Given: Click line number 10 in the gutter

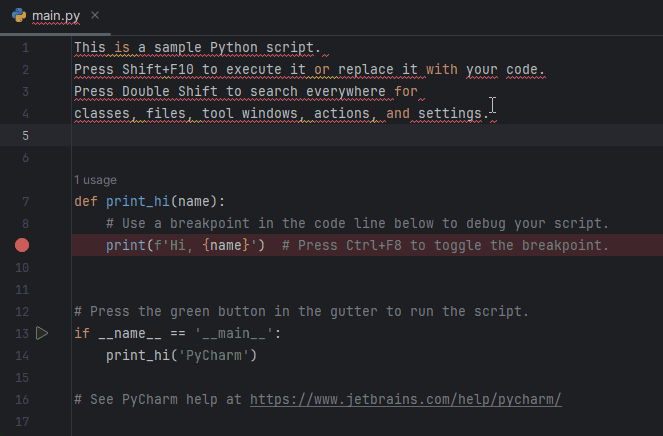Looking at the screenshot, I should pos(22,268).
